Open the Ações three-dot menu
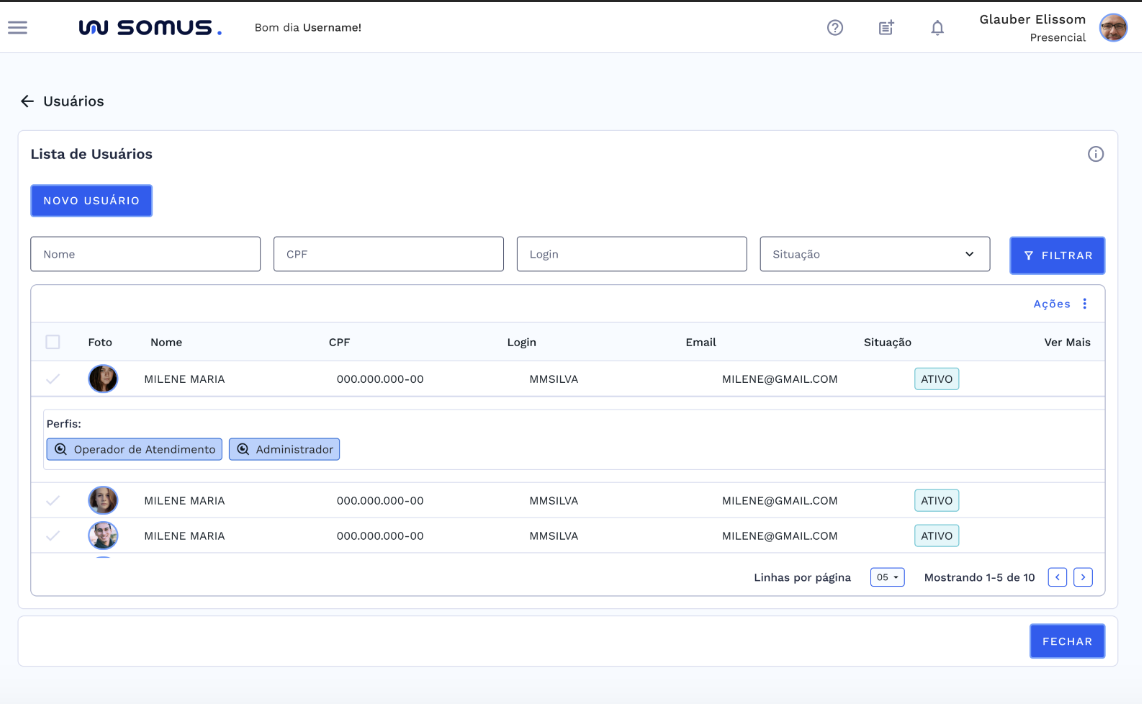This screenshot has width=1142, height=704. 1085,304
